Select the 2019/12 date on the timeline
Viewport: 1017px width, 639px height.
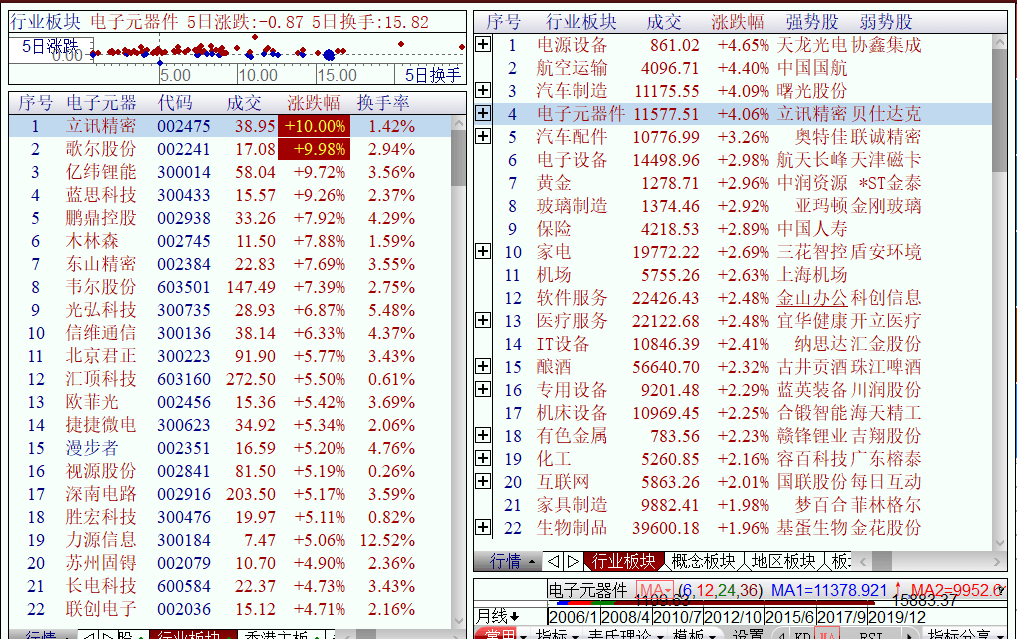tap(897, 617)
